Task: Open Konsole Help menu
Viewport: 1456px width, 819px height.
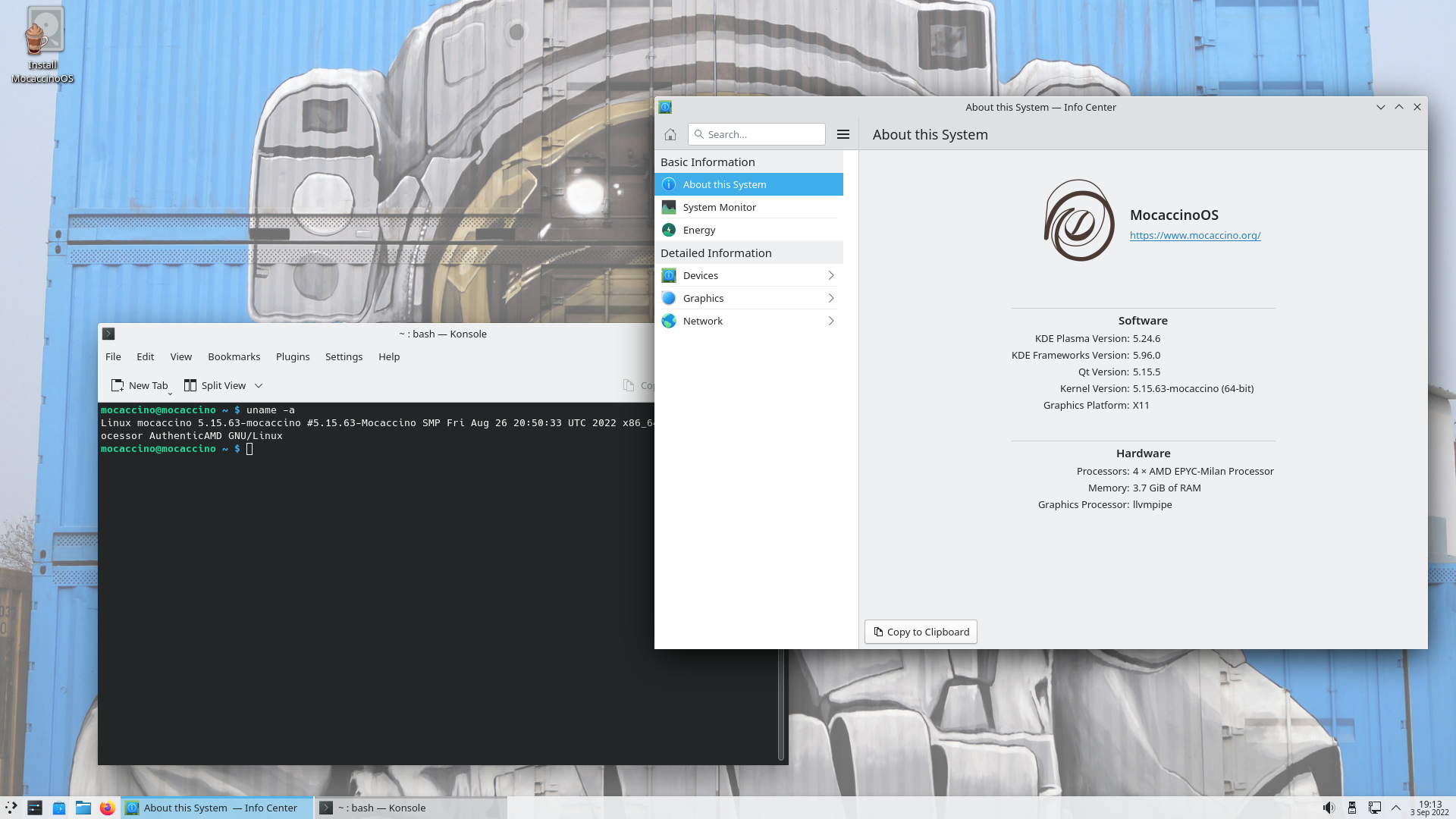Action: click(x=389, y=356)
